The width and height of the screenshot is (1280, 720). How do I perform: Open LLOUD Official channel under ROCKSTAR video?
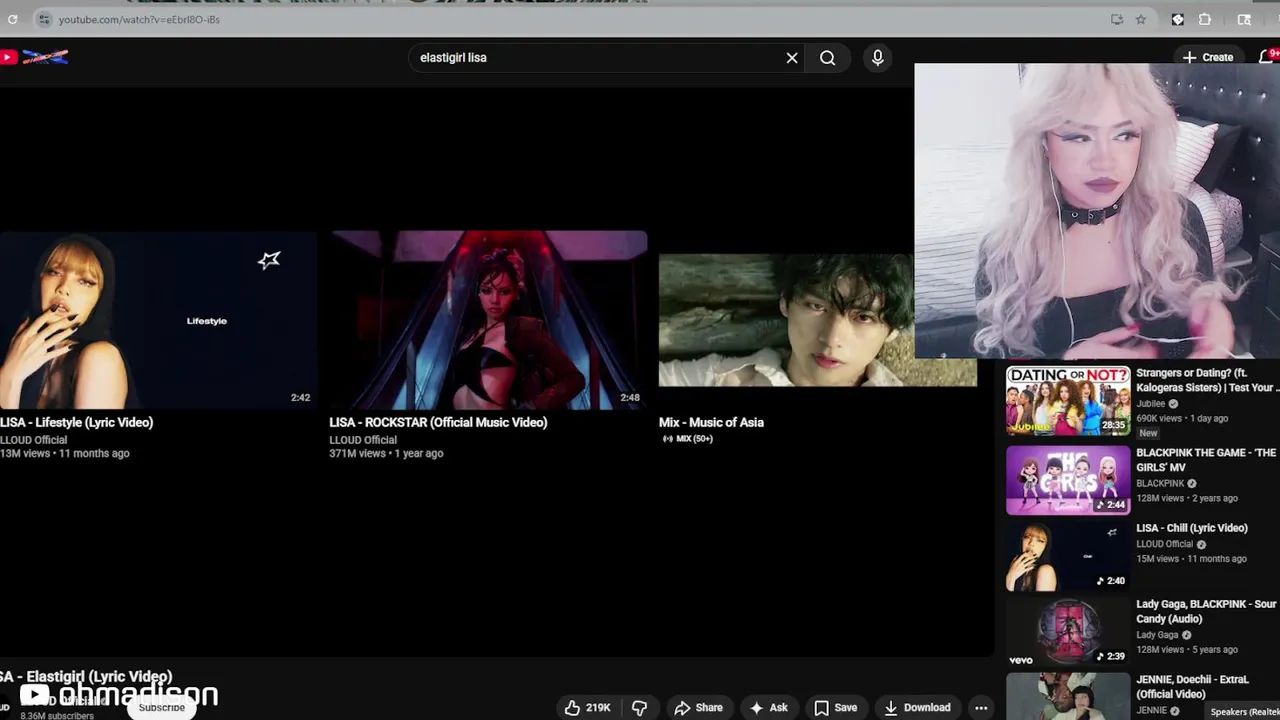tap(363, 440)
